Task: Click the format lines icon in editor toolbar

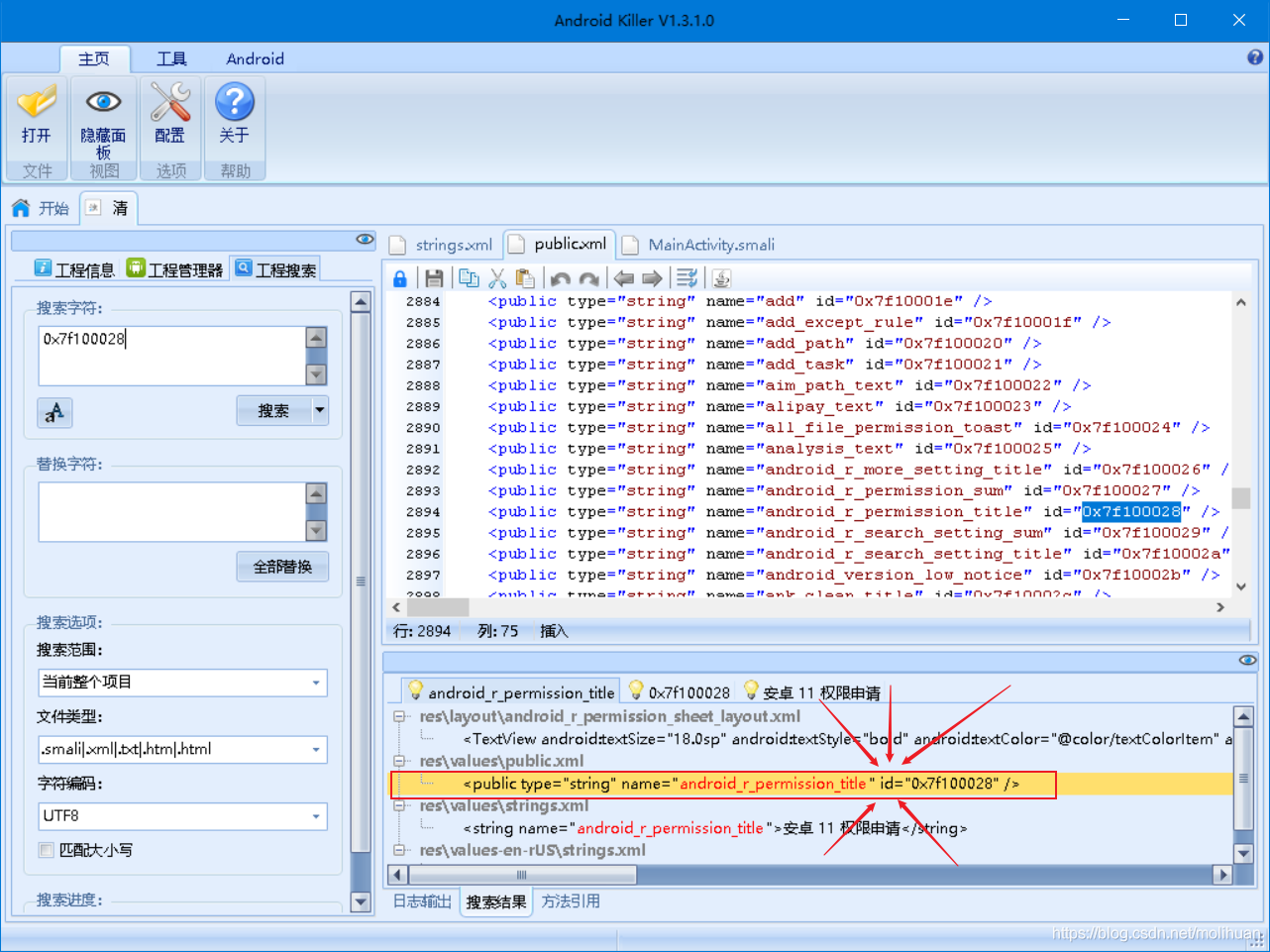Action: pos(687,278)
